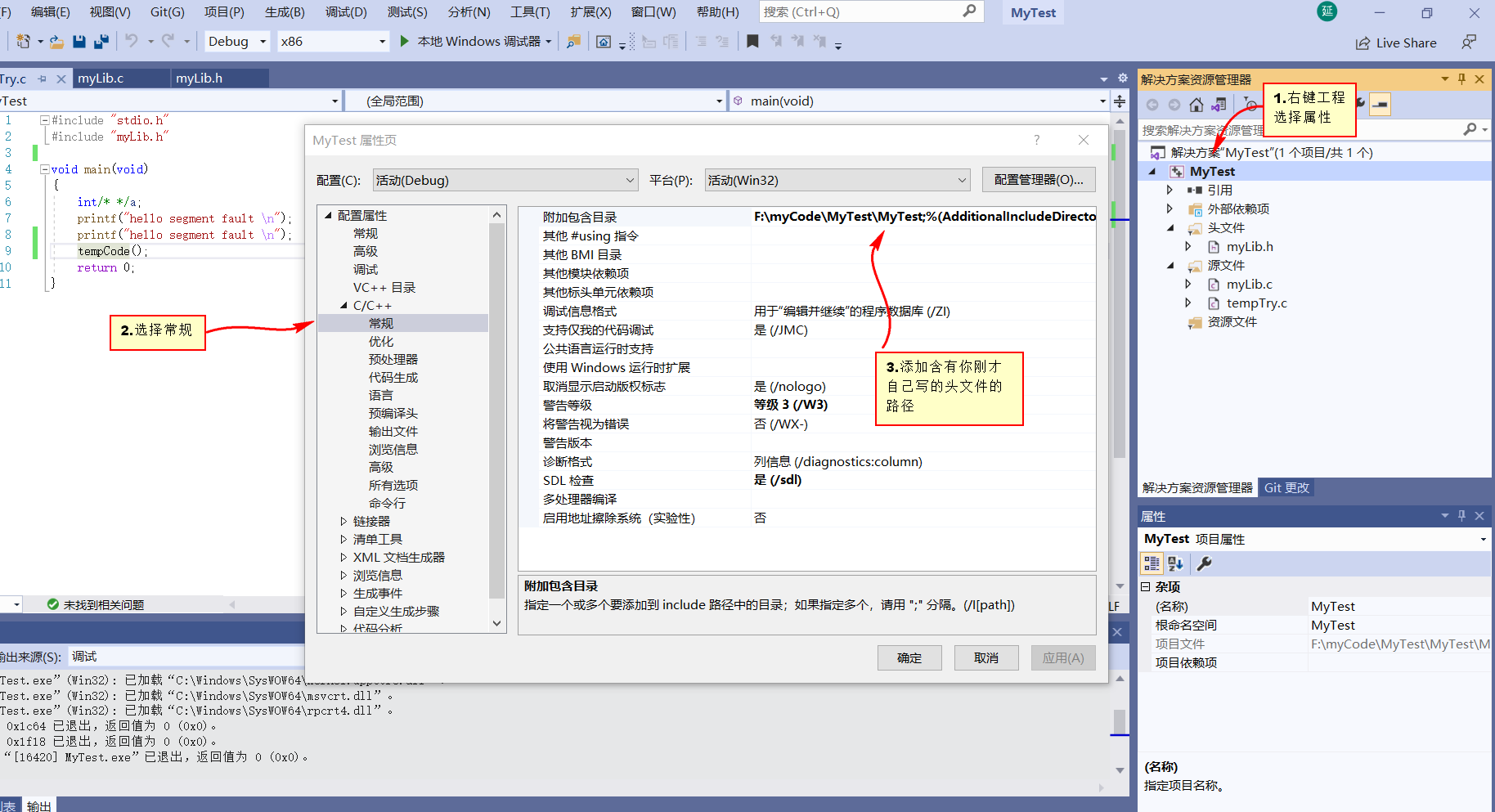Click the search magnifier in Solution Explorer
1495x812 pixels.
(1470, 129)
